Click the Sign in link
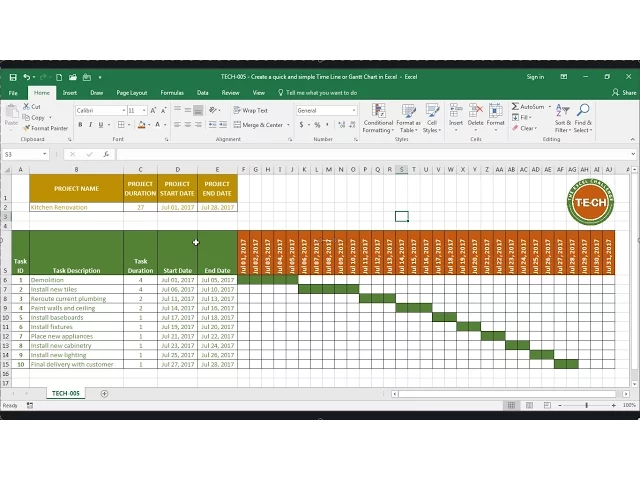The image size is (640, 480). pyautogui.click(x=535, y=77)
